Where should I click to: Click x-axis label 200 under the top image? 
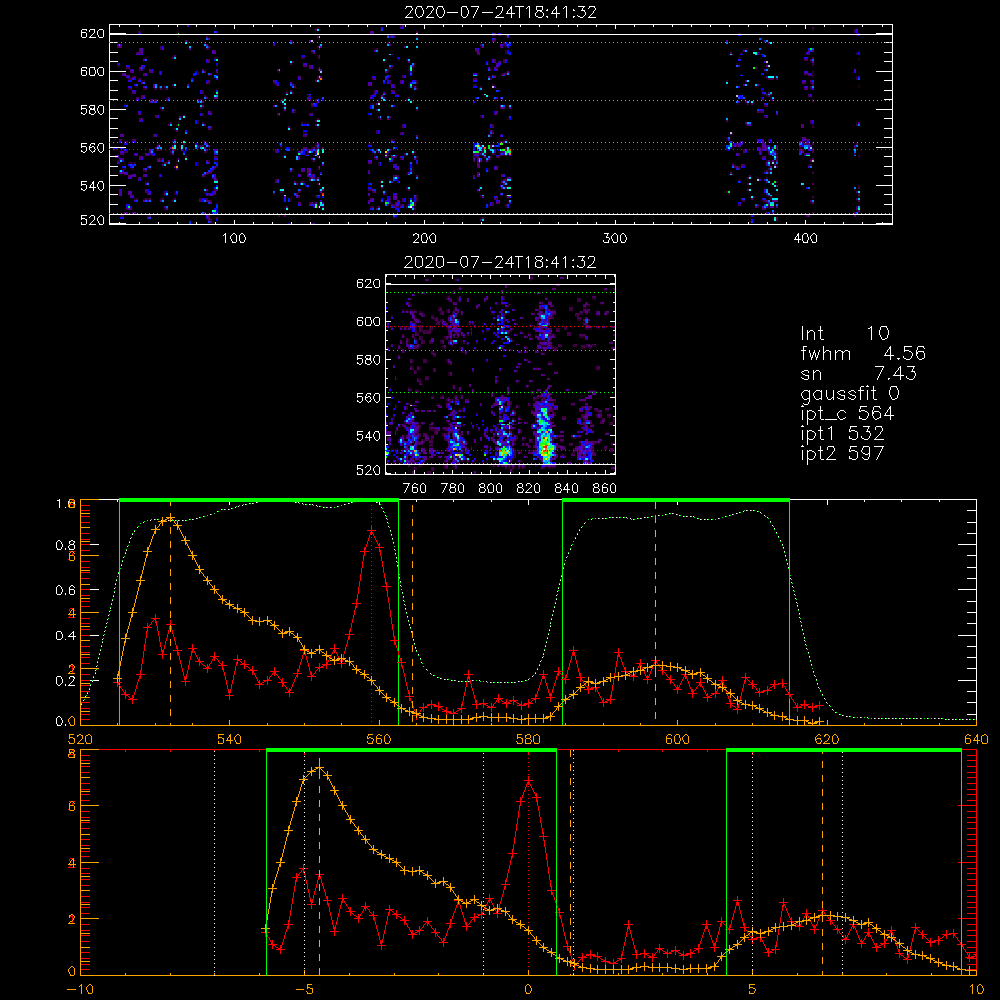click(424, 239)
